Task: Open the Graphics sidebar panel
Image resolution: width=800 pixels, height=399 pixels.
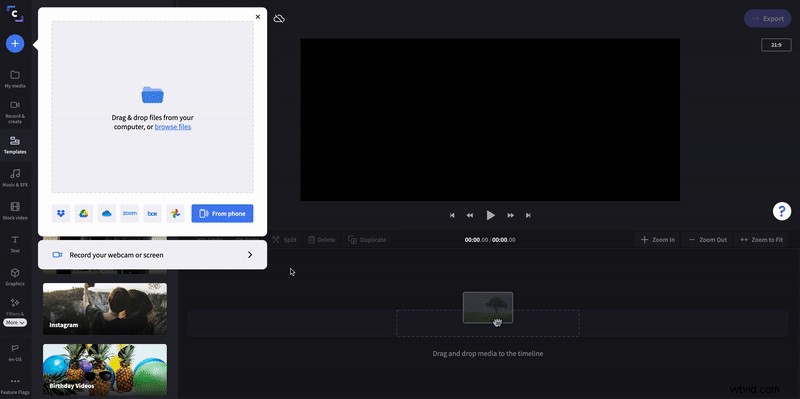Action: point(15,277)
